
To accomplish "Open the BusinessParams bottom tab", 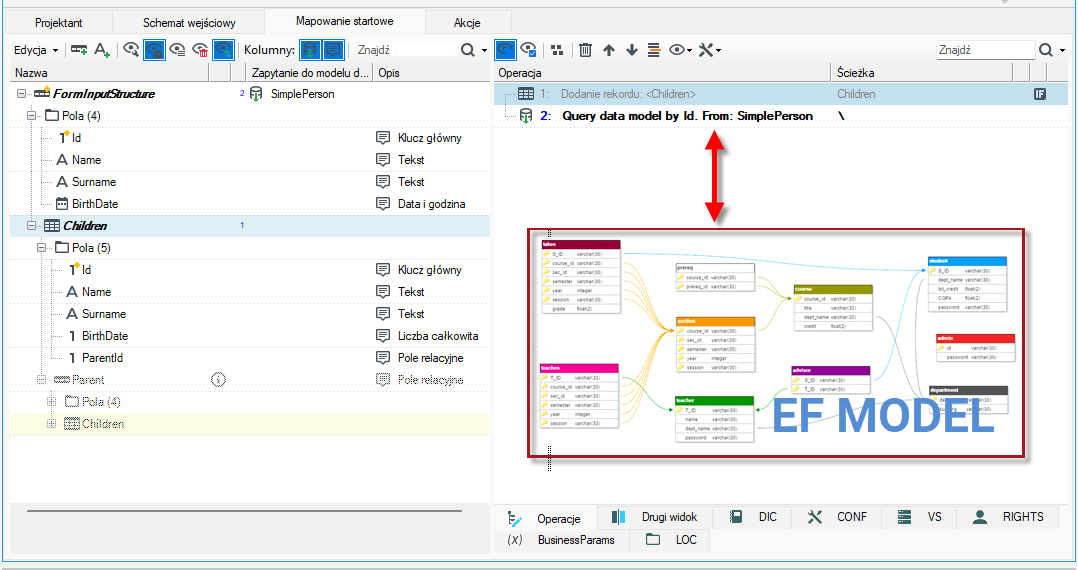I will (x=561, y=540).
